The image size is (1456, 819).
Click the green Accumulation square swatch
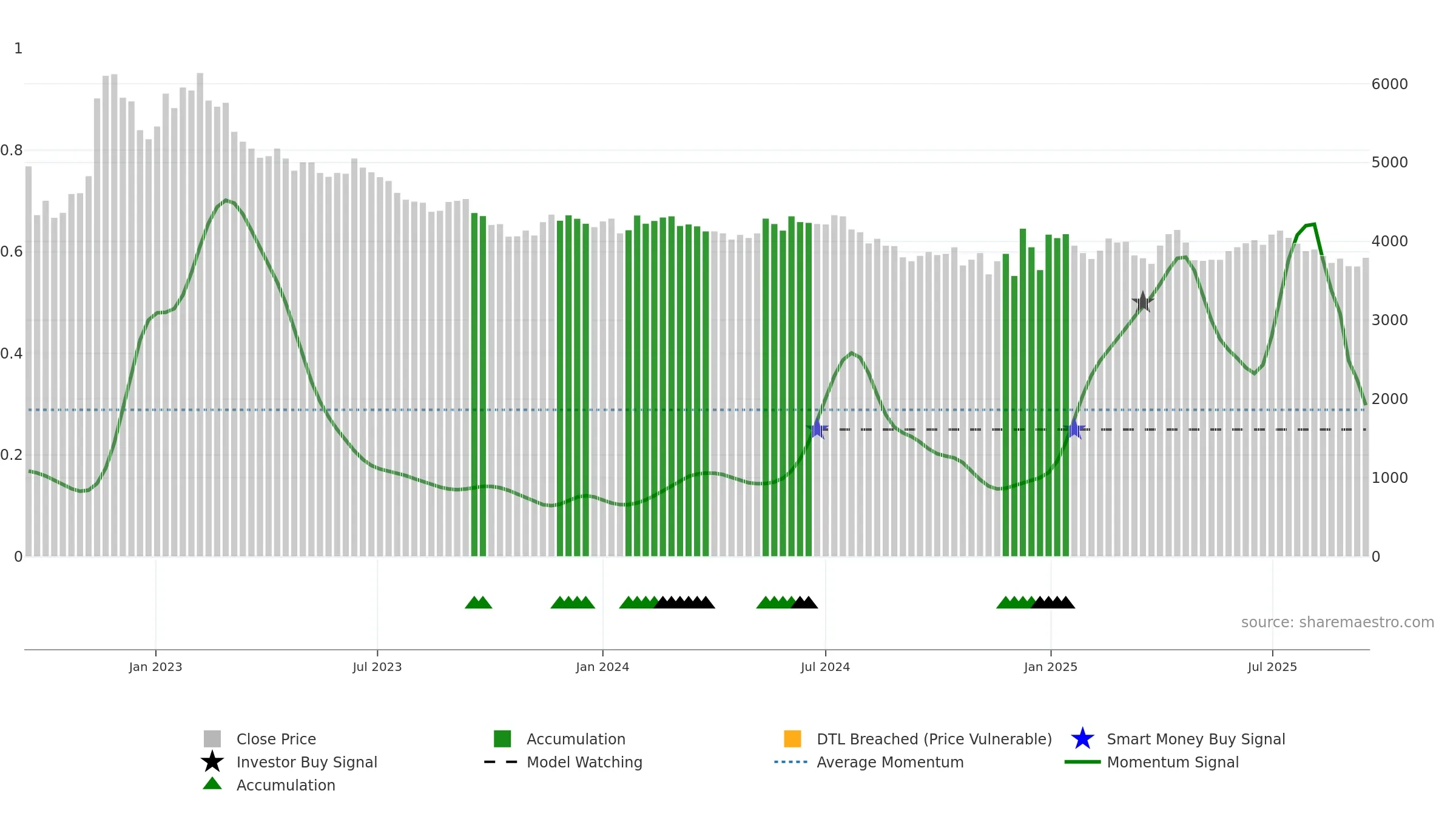point(502,739)
